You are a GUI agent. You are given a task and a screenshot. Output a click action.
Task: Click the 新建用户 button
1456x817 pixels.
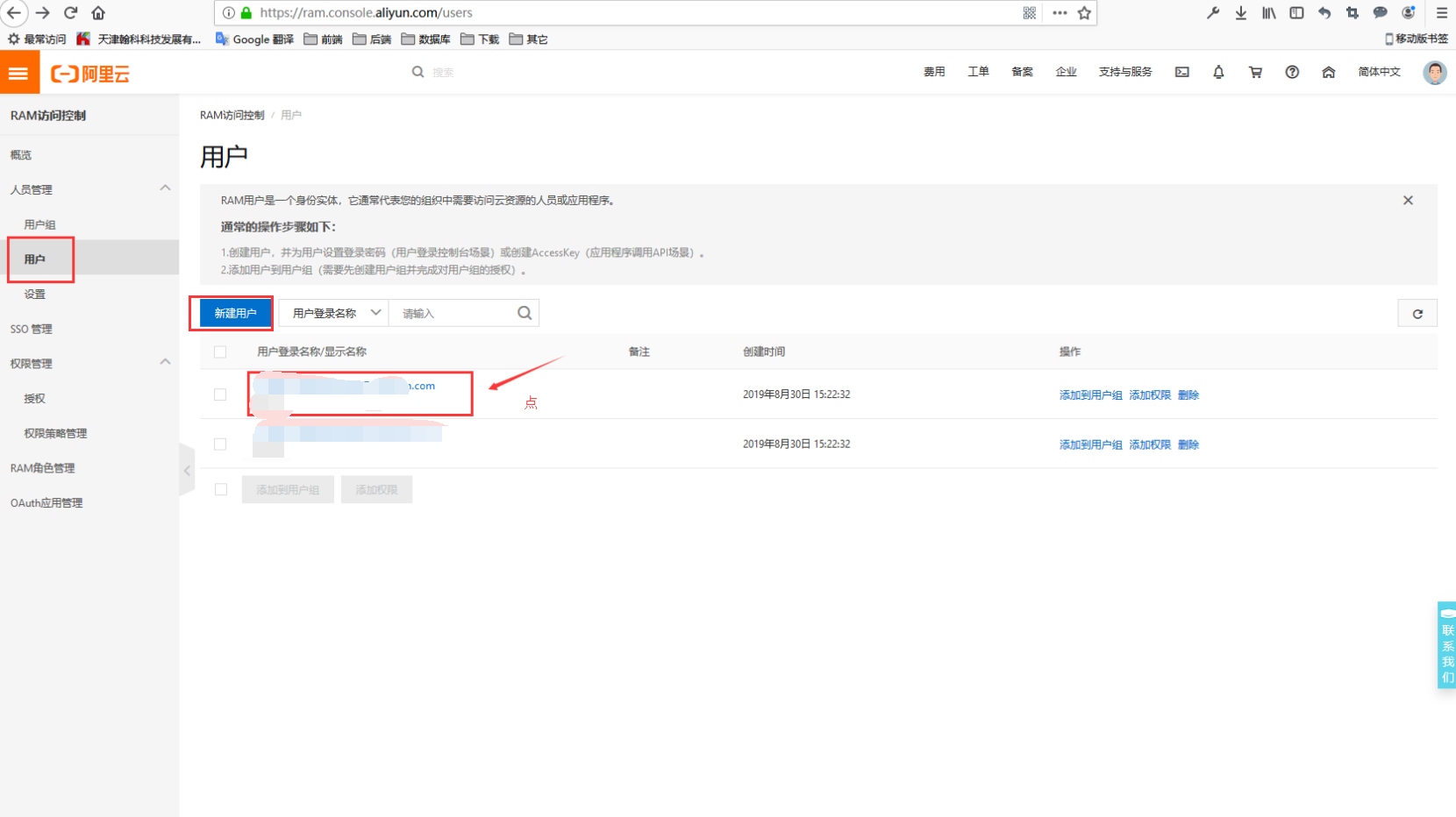tap(235, 313)
